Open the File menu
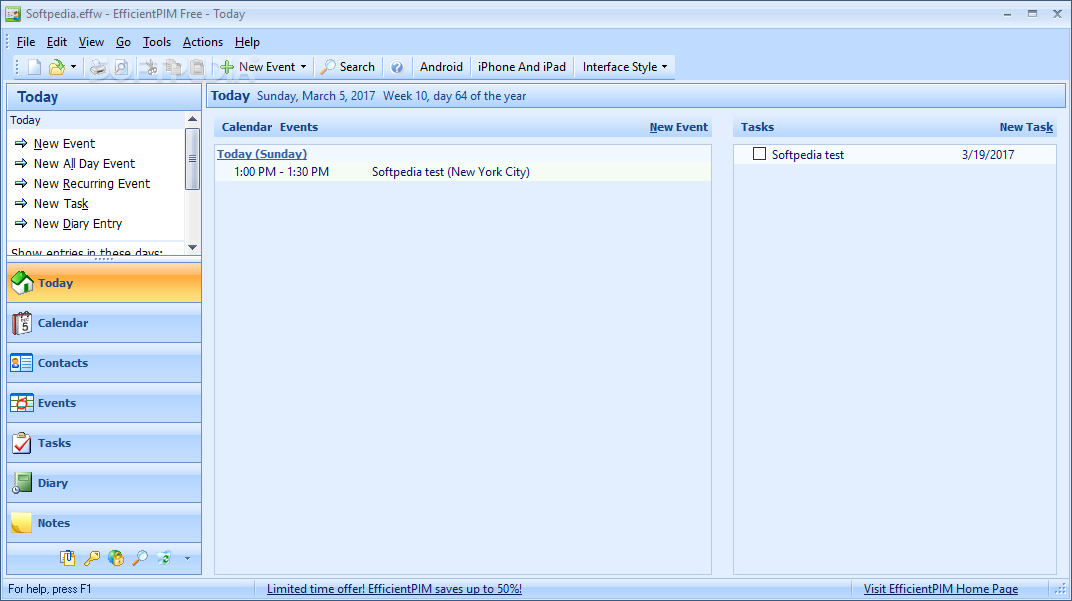 (26, 42)
